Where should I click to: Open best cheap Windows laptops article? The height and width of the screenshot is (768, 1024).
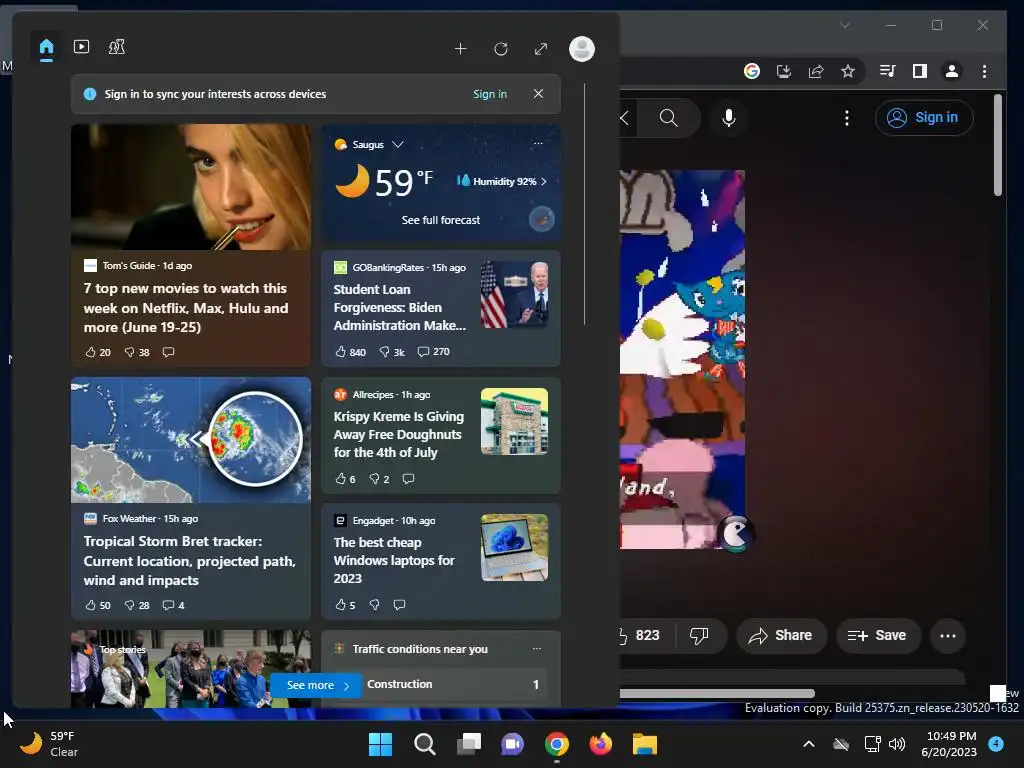[x=394, y=560]
